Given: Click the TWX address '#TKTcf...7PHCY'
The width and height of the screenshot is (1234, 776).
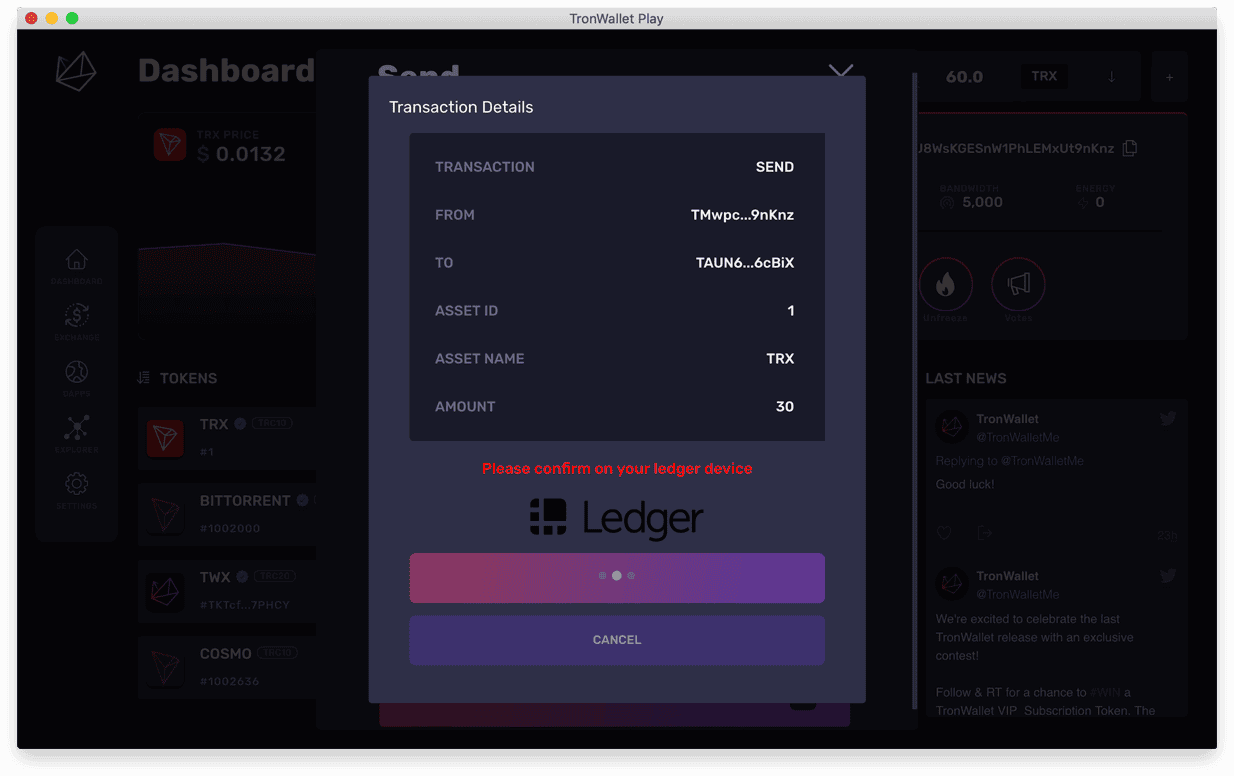Looking at the screenshot, I should (245, 605).
